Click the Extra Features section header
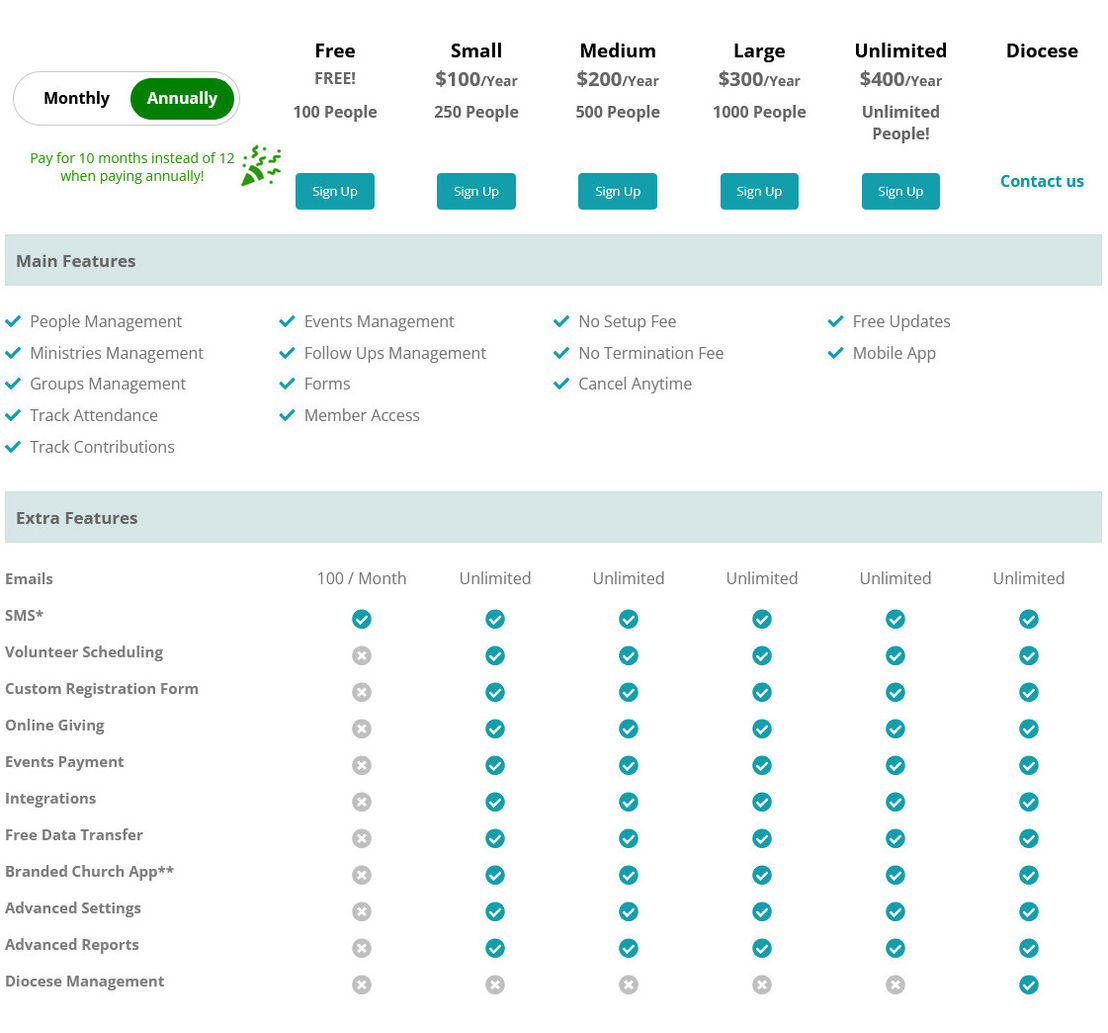Image resolution: width=1108 pixels, height=1033 pixels. coord(553,517)
